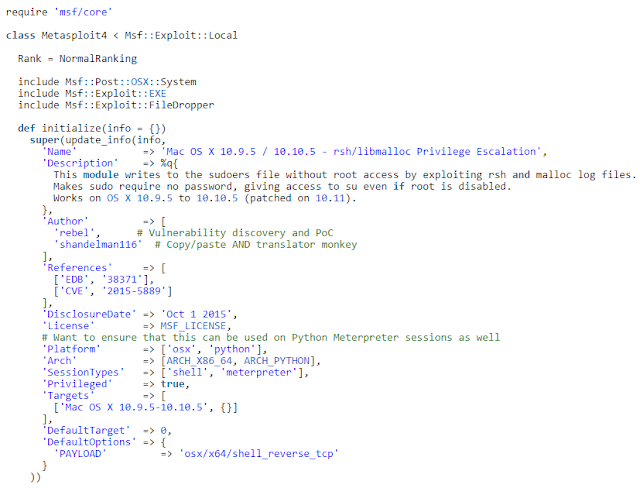Click the 'DefaultTarget' hash key
This screenshot has width=640, height=488.
pos(86,430)
